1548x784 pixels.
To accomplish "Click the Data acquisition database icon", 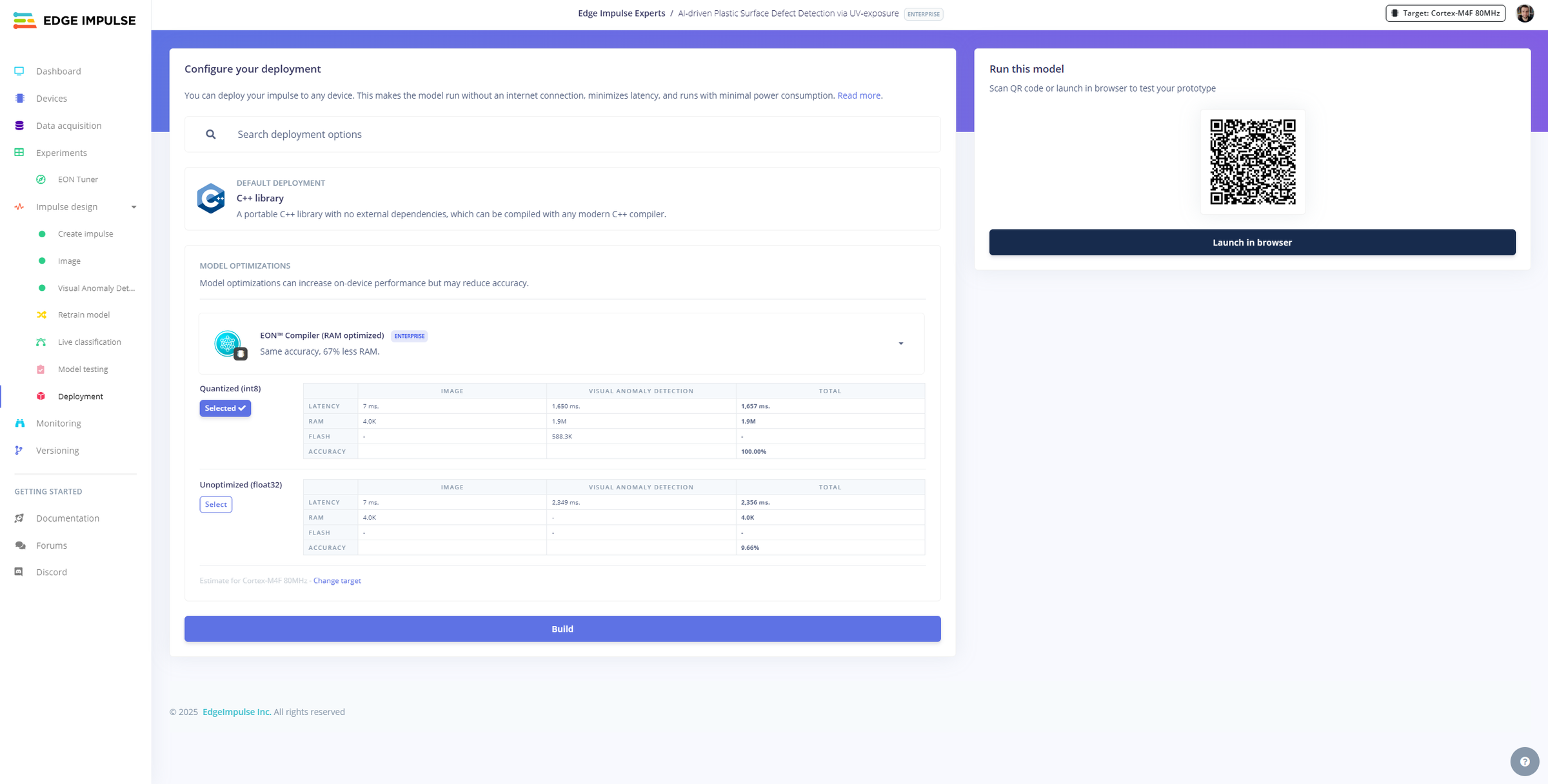I will click(x=19, y=126).
